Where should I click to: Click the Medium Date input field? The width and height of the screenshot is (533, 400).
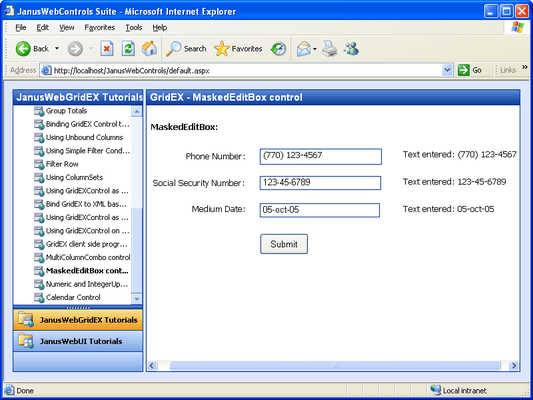pyautogui.click(x=320, y=210)
